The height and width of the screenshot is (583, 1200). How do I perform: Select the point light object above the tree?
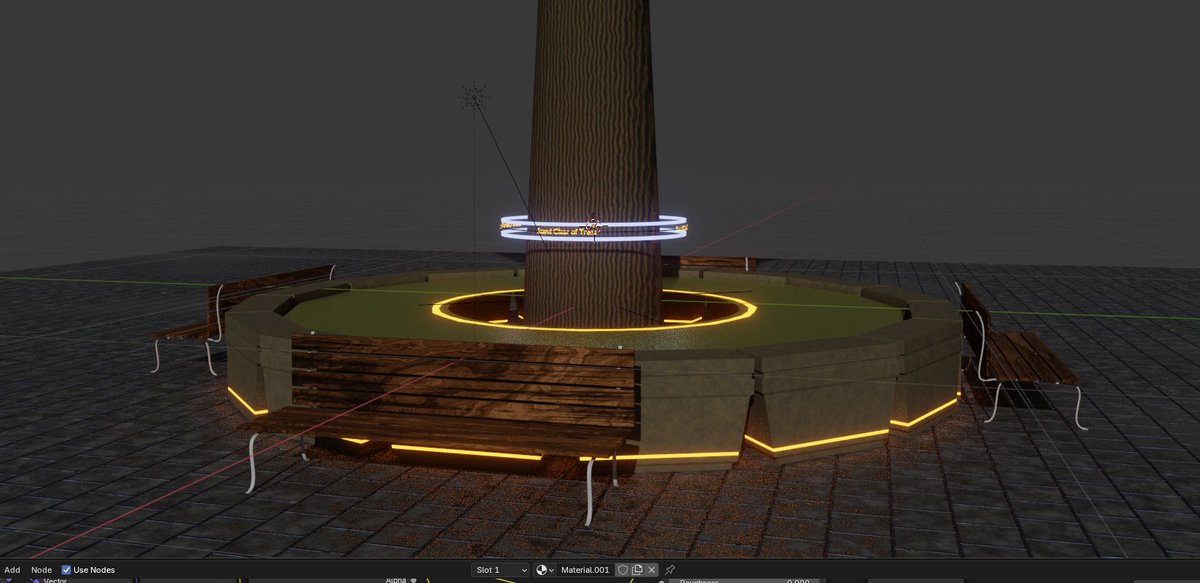click(473, 97)
